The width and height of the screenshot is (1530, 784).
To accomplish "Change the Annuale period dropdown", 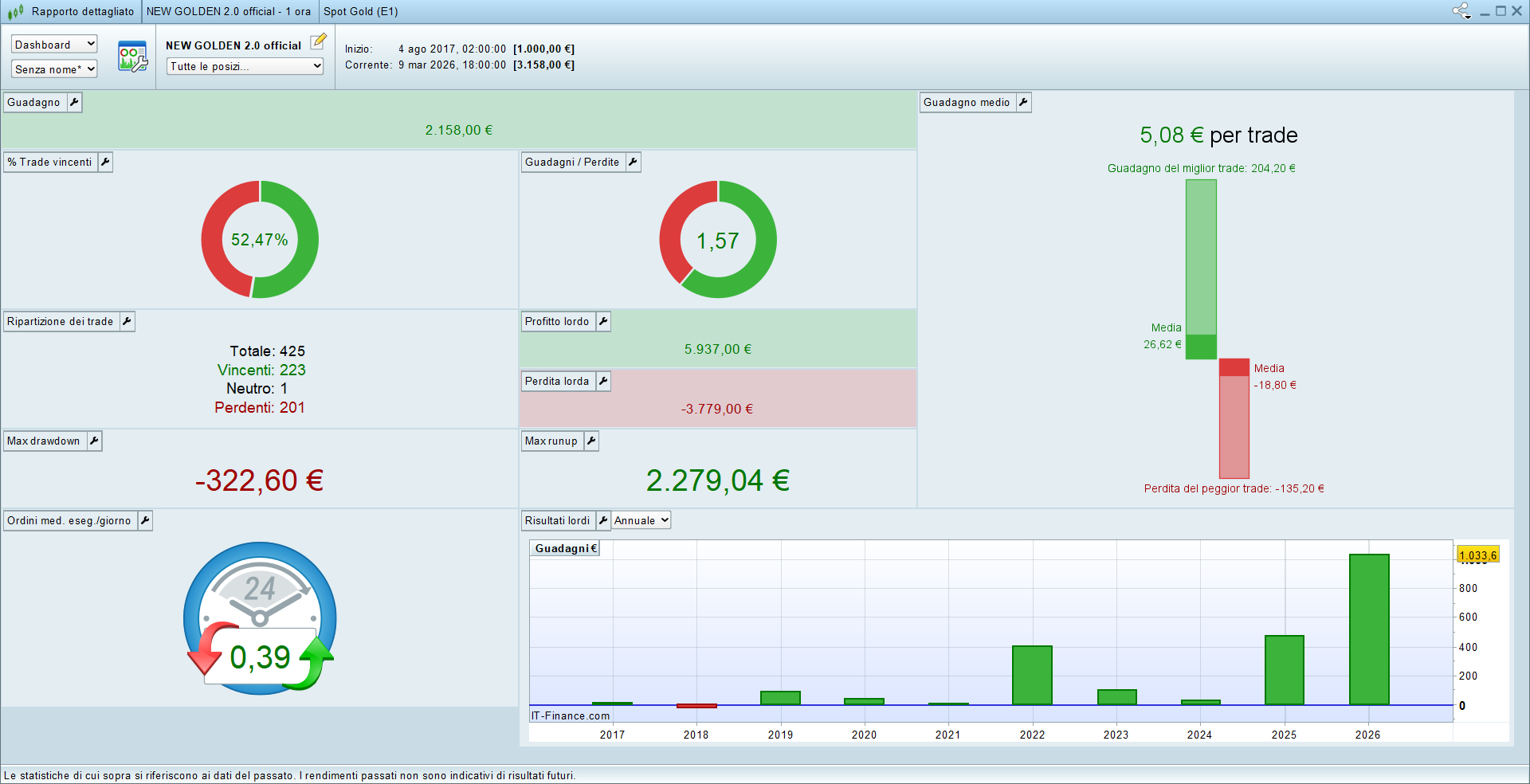I will point(641,520).
